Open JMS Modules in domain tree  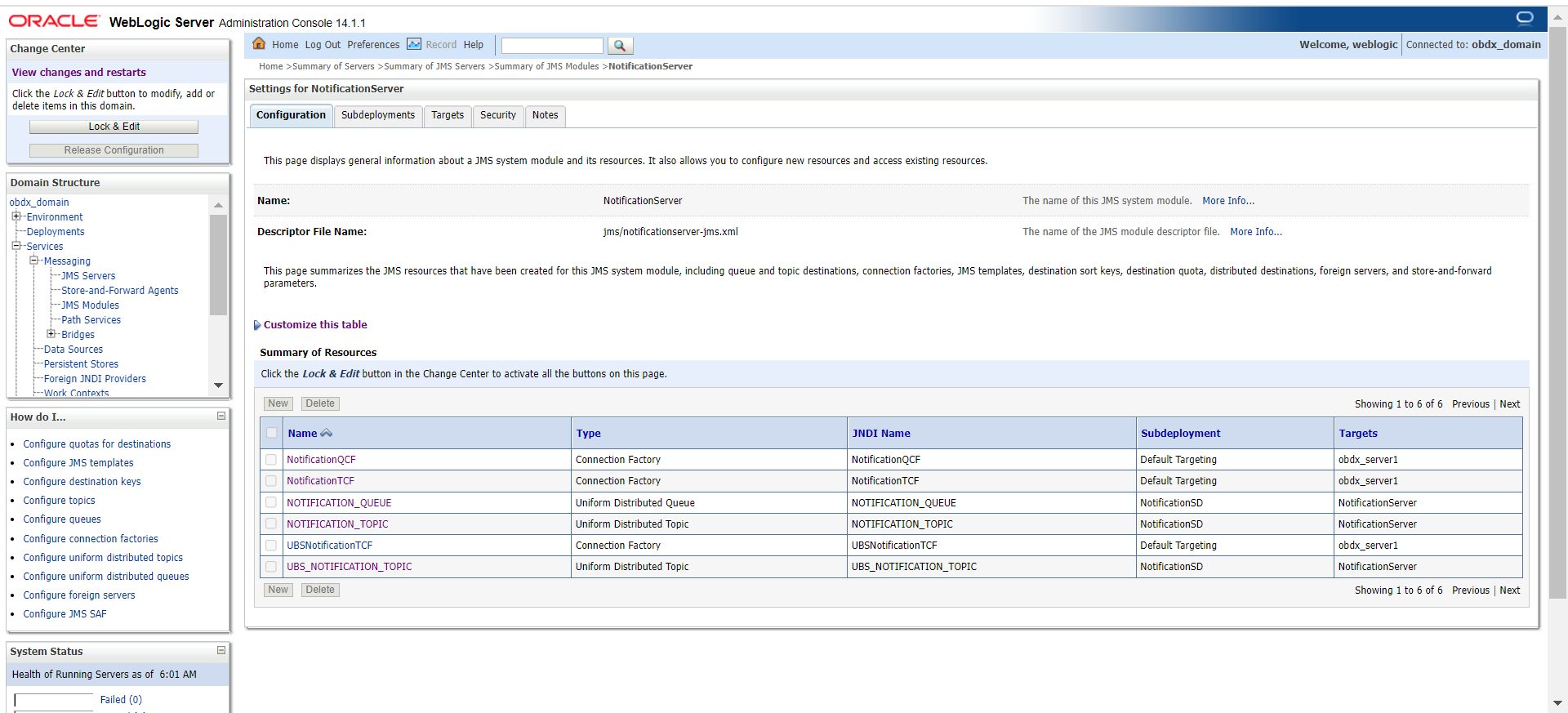point(90,305)
